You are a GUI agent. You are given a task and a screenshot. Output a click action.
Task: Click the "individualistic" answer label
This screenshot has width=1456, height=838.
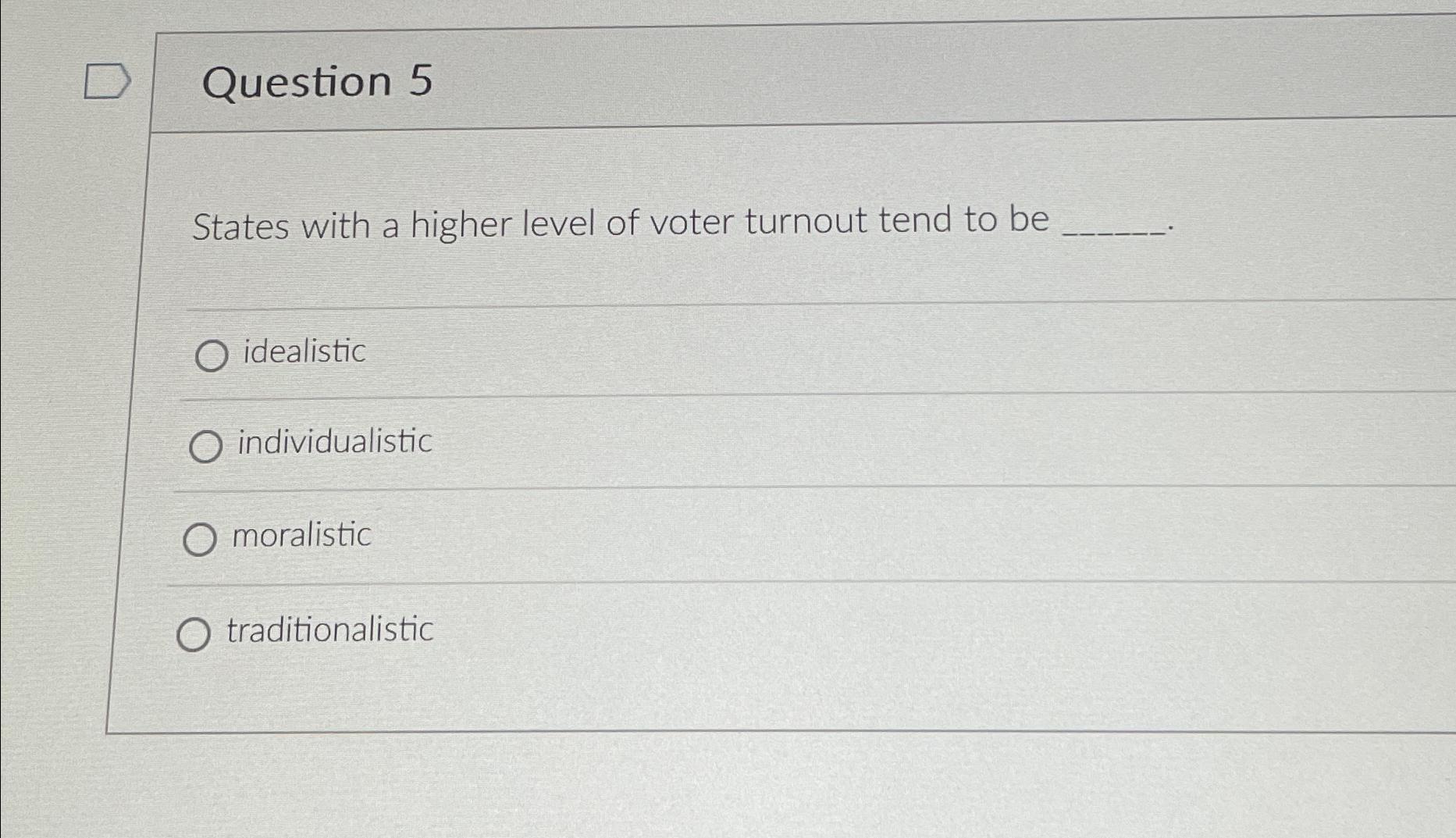[x=335, y=442]
